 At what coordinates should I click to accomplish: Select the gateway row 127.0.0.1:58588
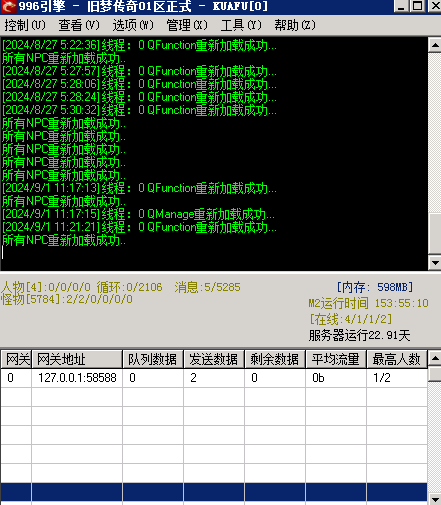point(214,378)
